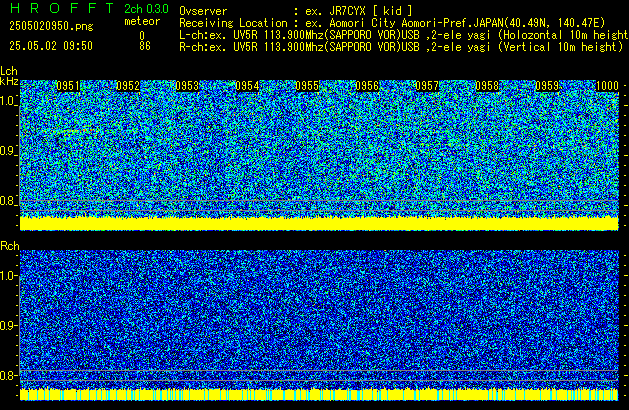The width and height of the screenshot is (629, 410).
Task: Click the 0953 time marker
Action: [187, 85]
